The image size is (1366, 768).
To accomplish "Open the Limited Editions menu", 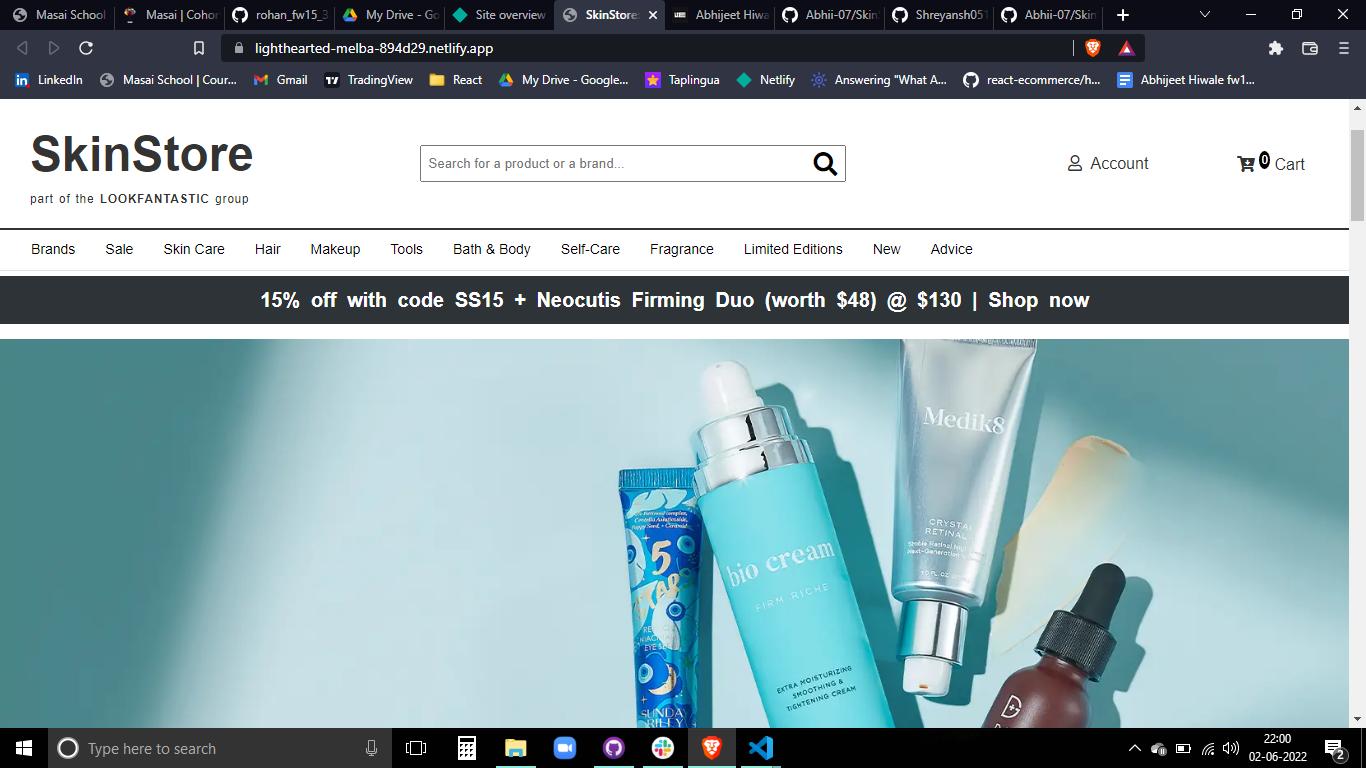I will tap(793, 249).
